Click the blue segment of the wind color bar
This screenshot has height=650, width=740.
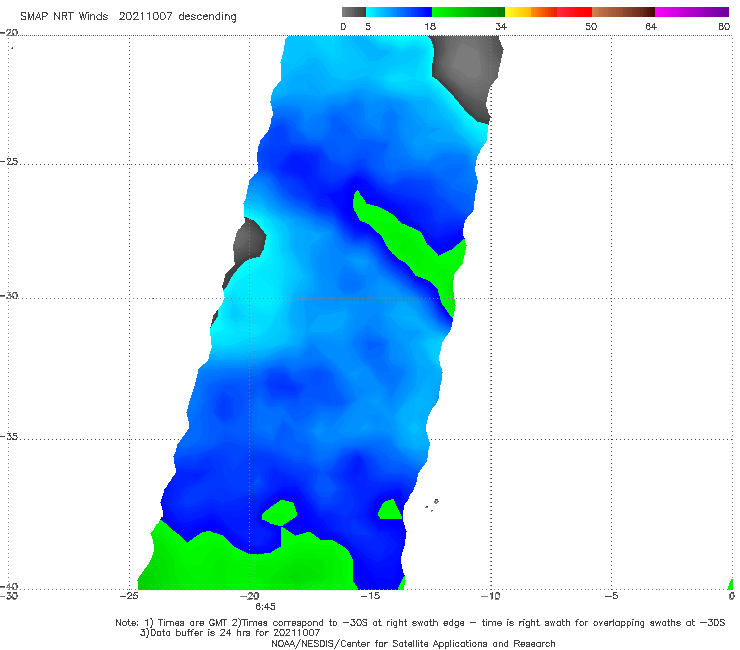tap(399, 12)
